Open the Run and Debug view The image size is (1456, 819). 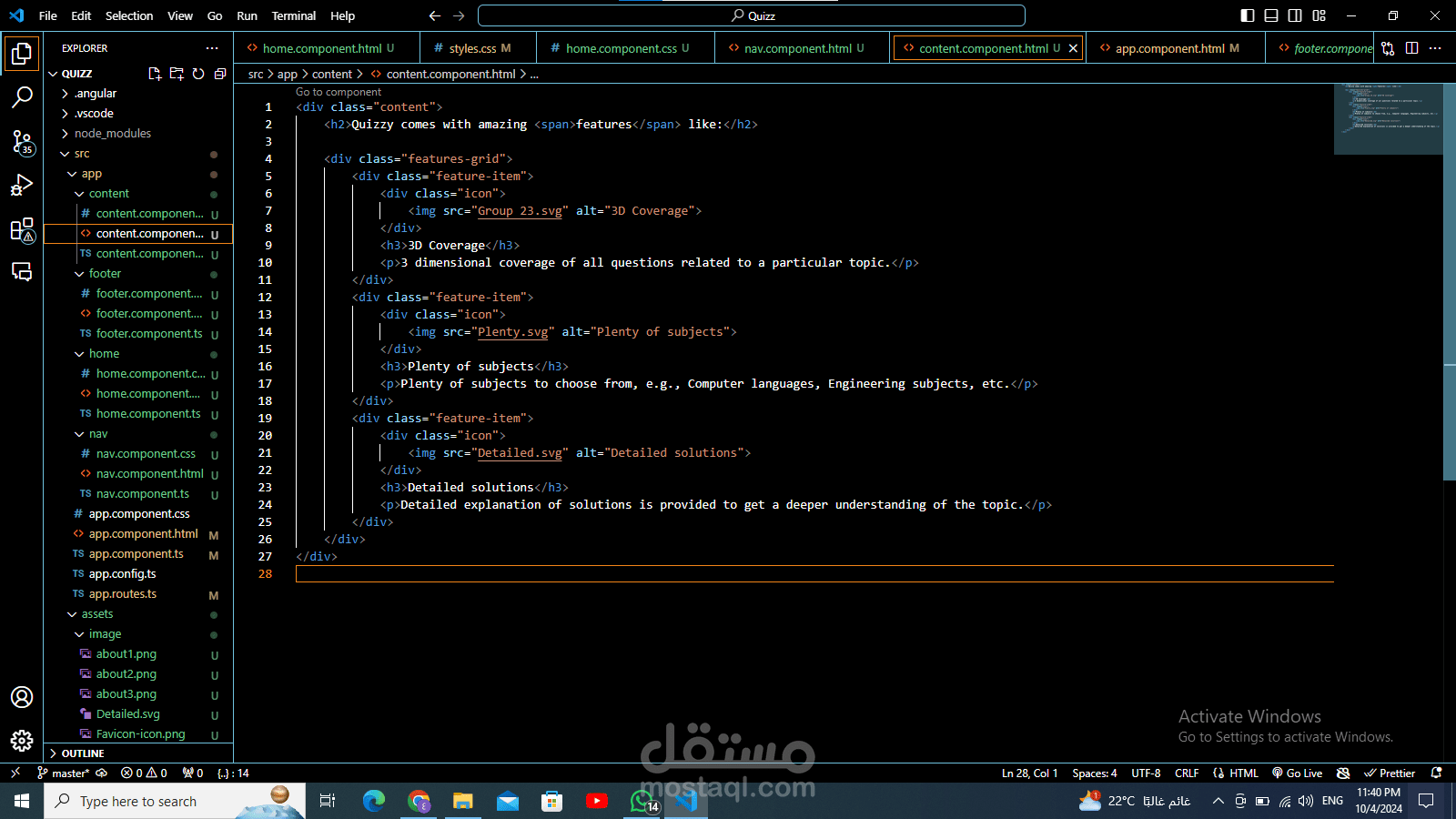pos(22,185)
